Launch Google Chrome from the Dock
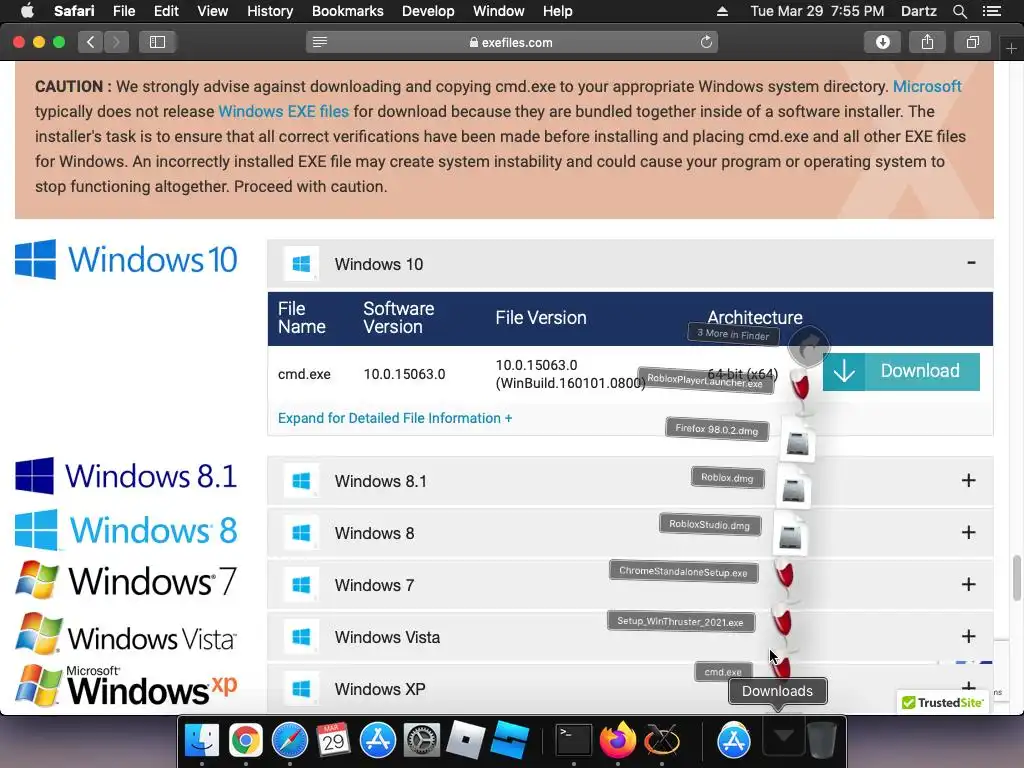Image resolution: width=1024 pixels, height=768 pixels. [246, 741]
